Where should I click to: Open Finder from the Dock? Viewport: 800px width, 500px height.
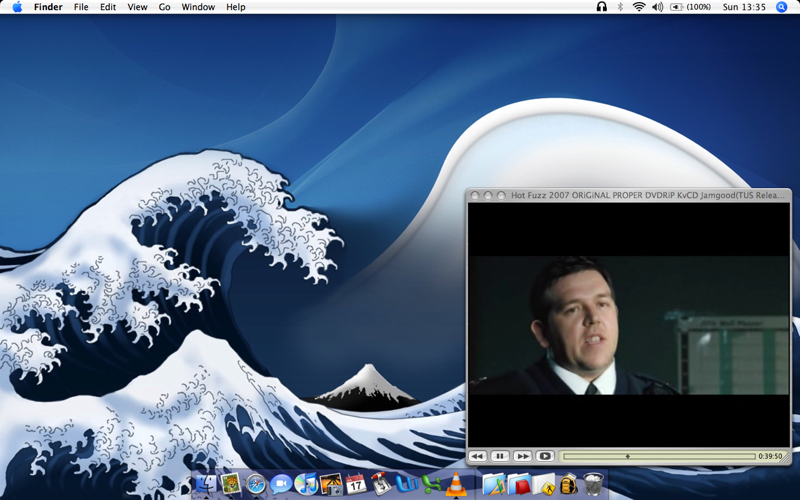(207, 483)
